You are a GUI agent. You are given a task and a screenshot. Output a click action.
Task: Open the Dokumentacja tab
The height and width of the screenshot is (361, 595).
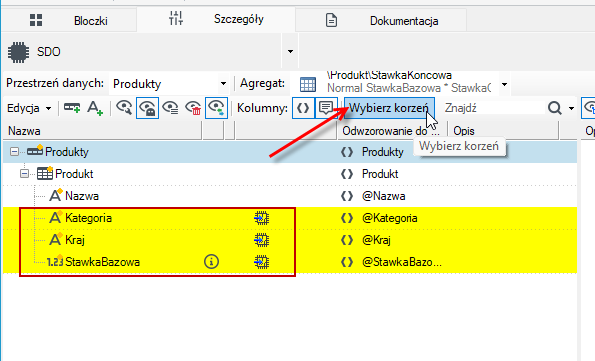pos(381,20)
